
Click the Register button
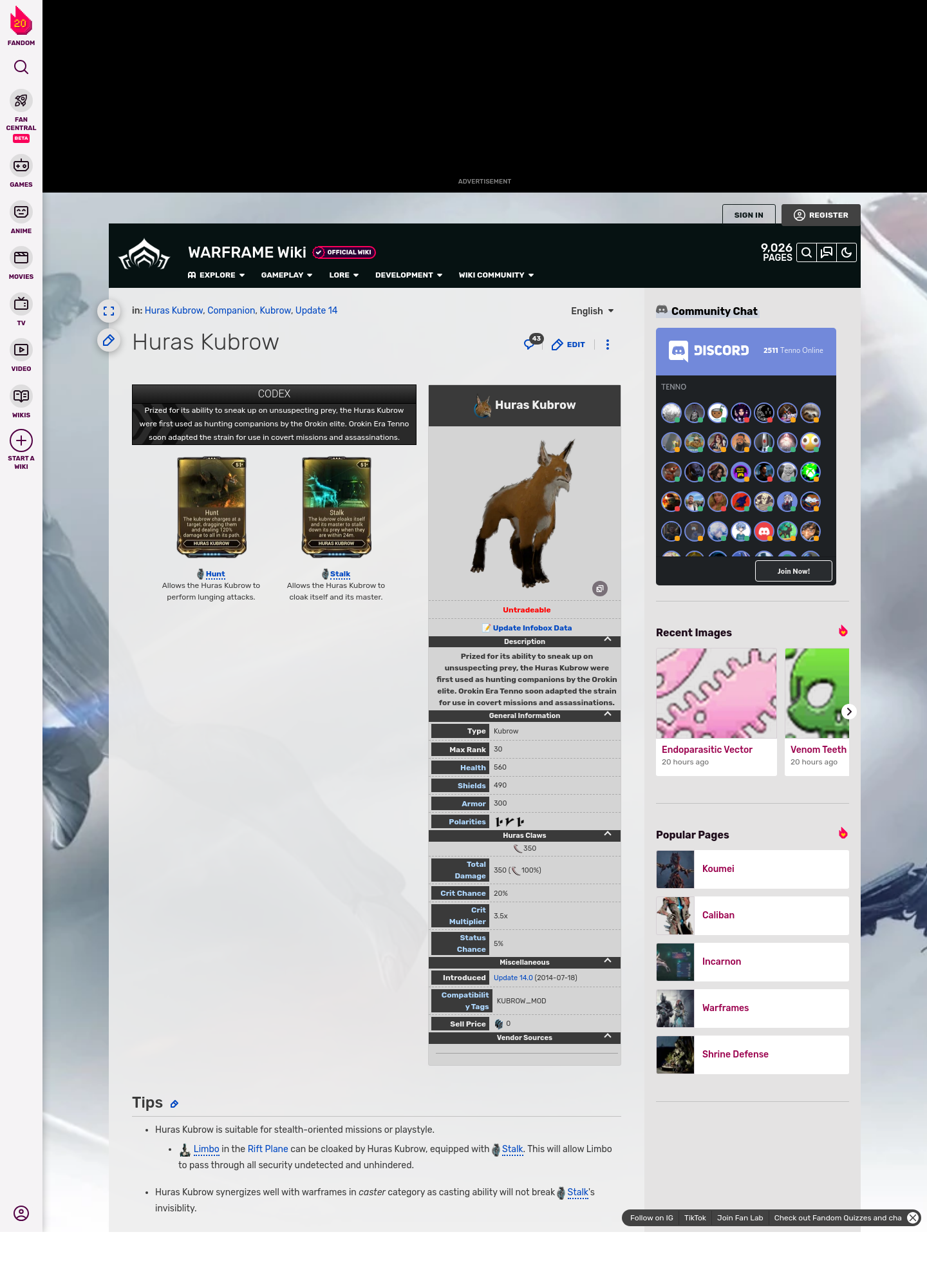[821, 215]
